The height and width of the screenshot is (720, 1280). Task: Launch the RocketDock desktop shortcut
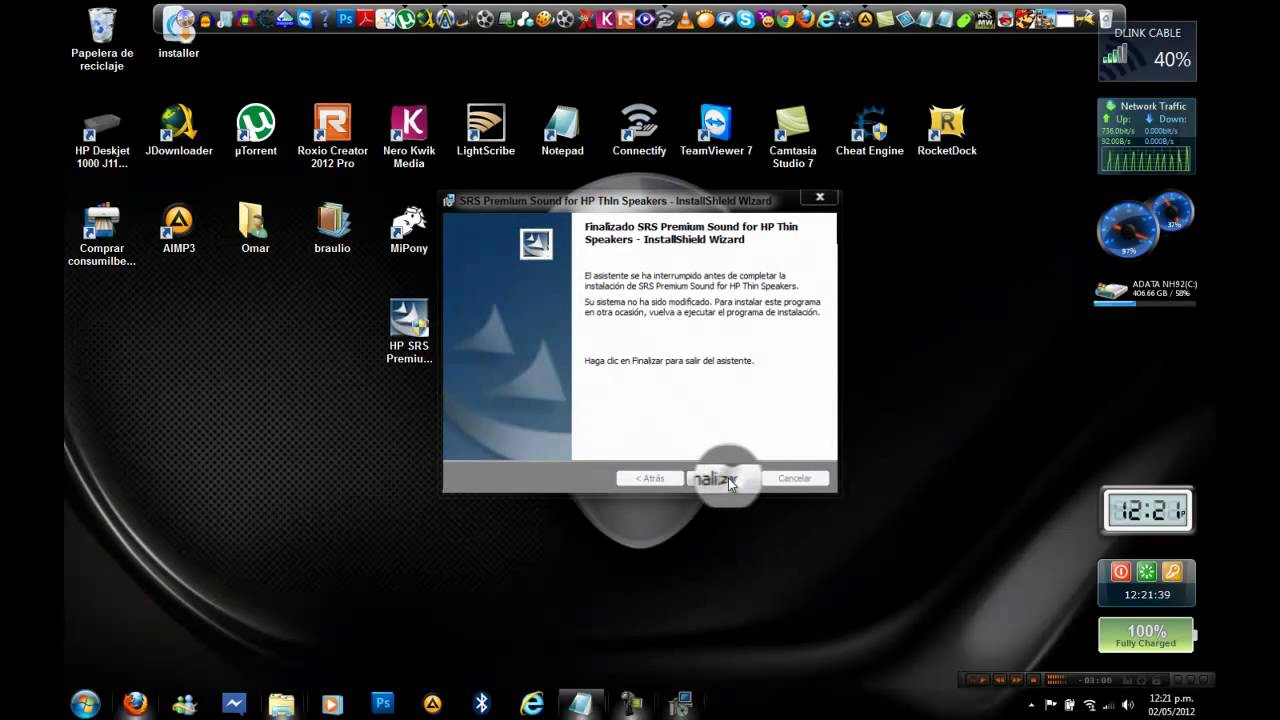point(947,131)
